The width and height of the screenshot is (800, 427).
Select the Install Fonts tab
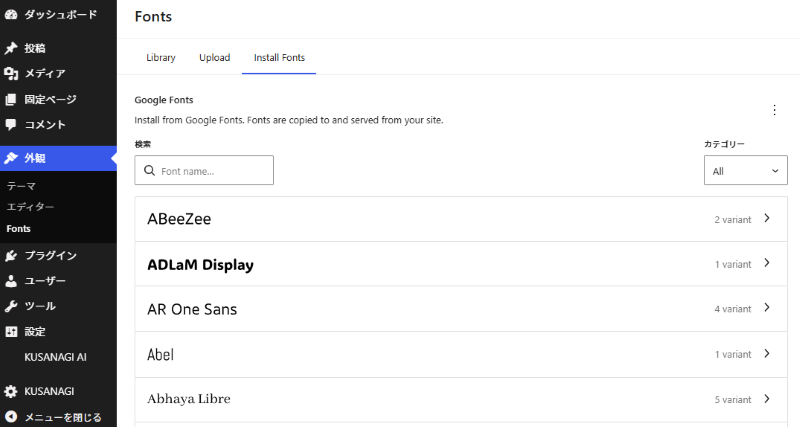coord(279,58)
